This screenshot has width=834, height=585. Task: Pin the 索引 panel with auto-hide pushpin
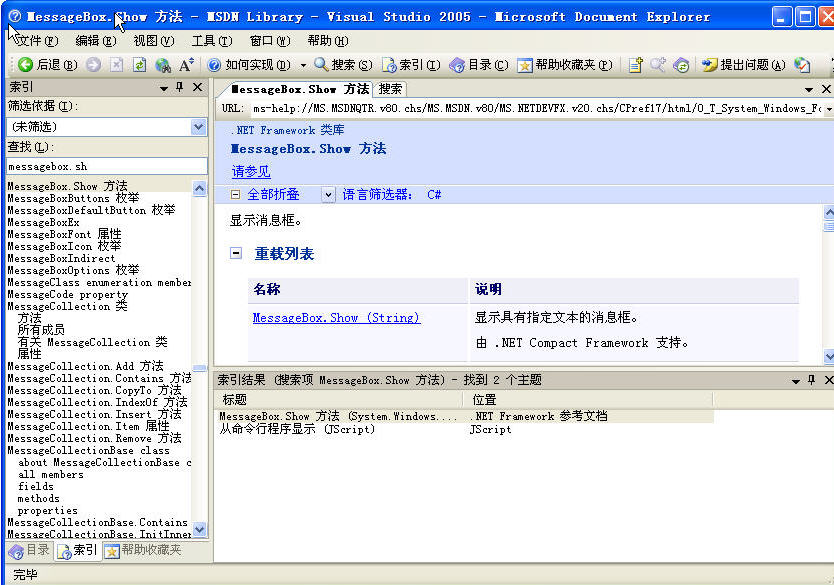[180, 88]
